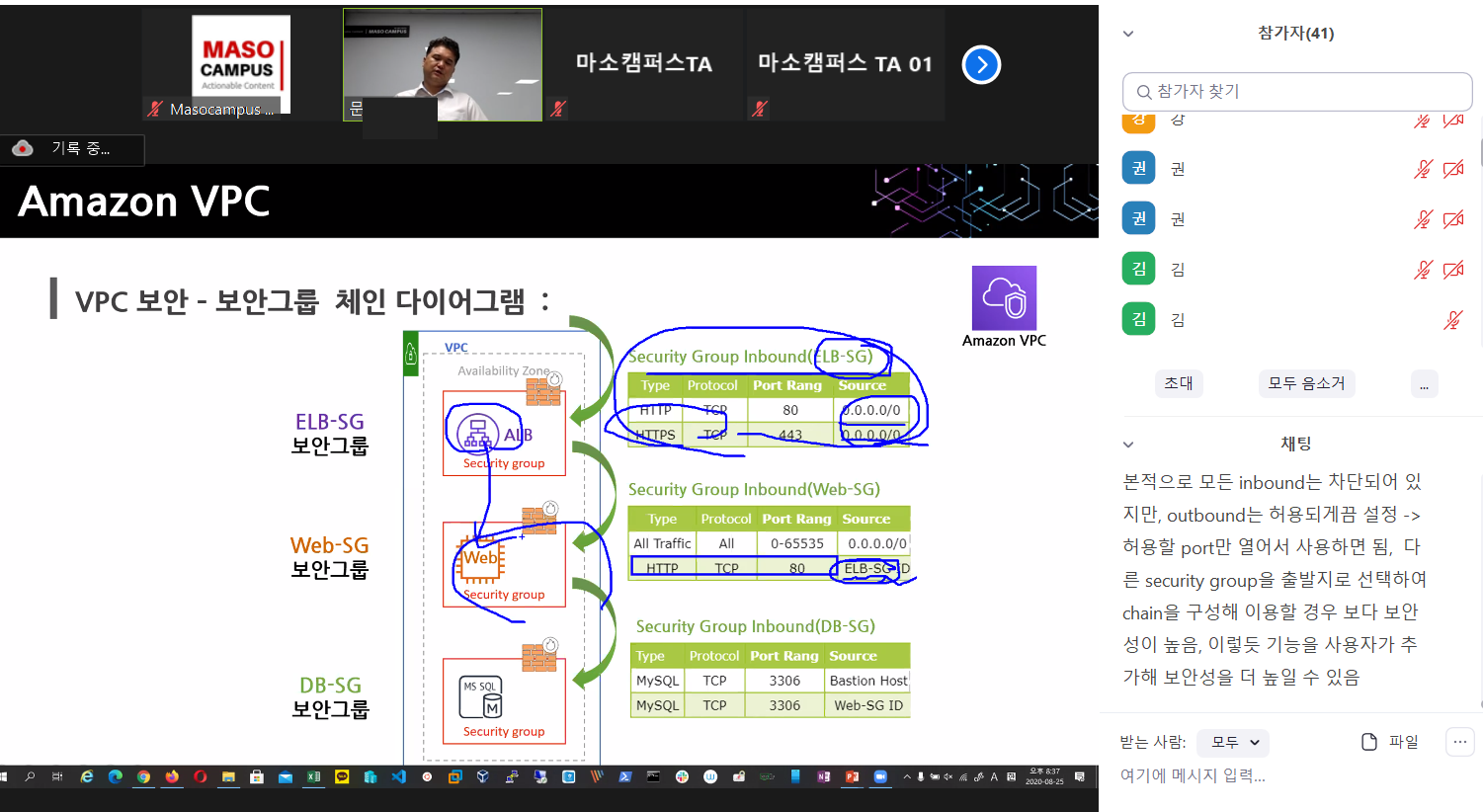Open Zoom from the Windows taskbar

click(x=880, y=777)
